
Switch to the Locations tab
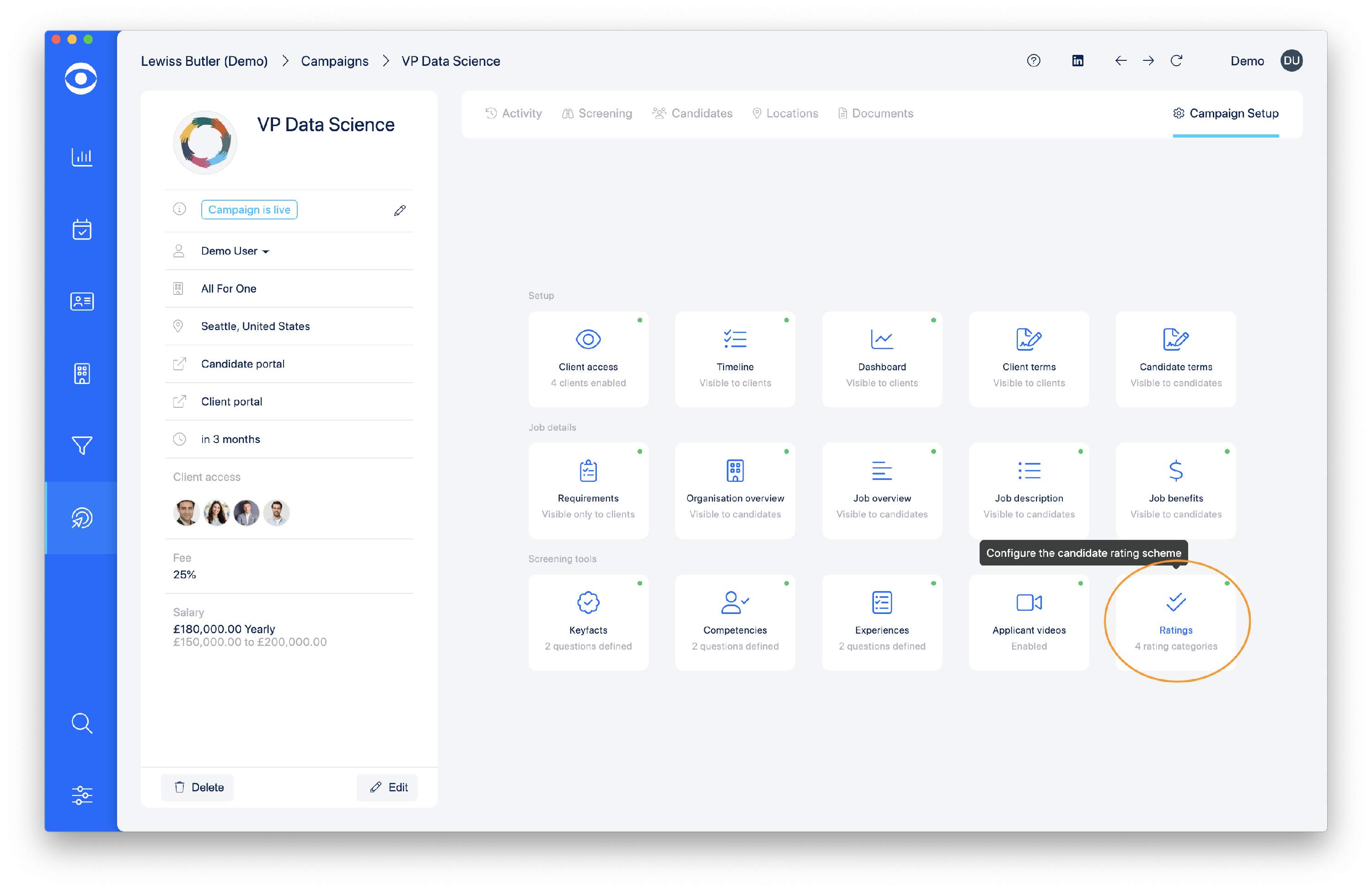tap(785, 113)
